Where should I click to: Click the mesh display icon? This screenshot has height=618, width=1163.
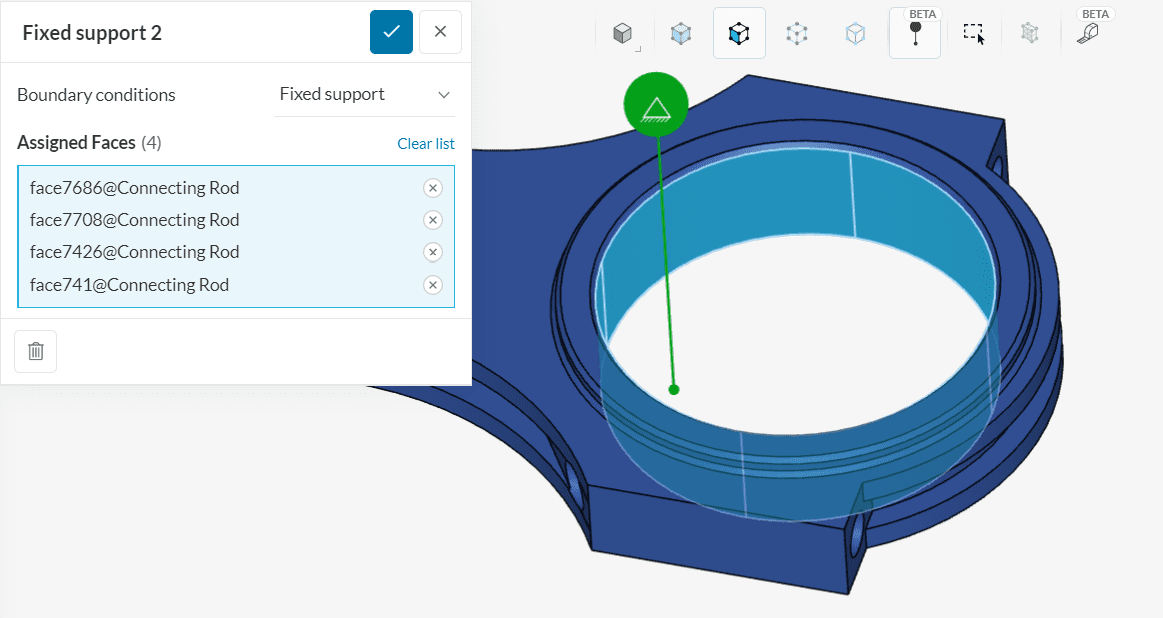1029,34
